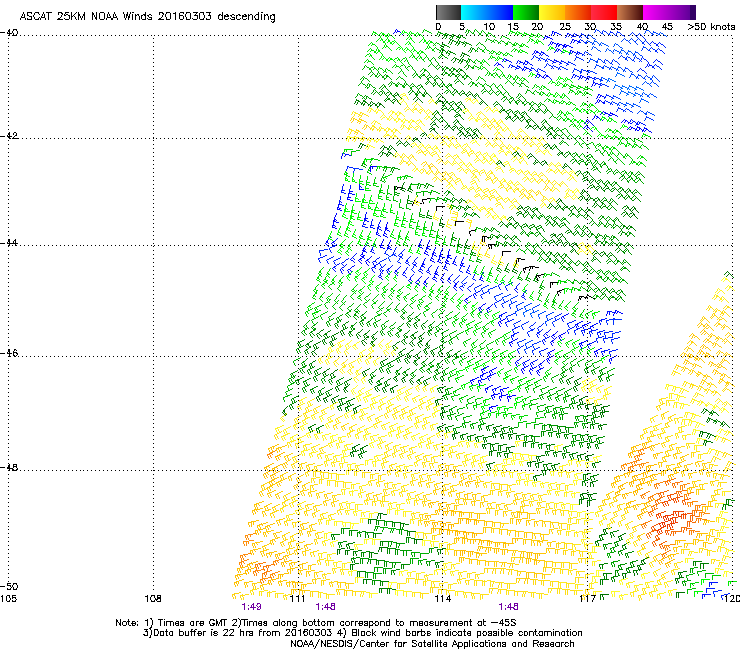The height and width of the screenshot is (650, 740).
Task: Click the '45' legend scale label
Action: click(667, 27)
